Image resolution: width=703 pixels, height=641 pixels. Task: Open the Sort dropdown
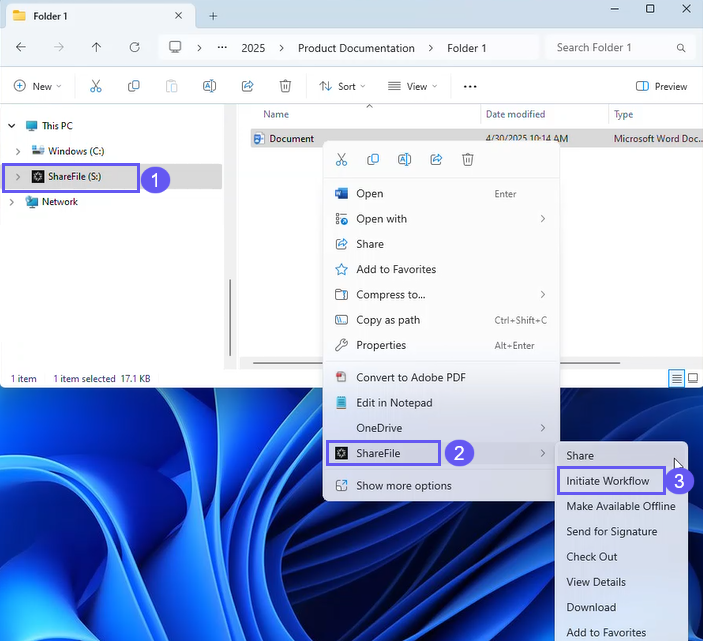[x=342, y=86]
